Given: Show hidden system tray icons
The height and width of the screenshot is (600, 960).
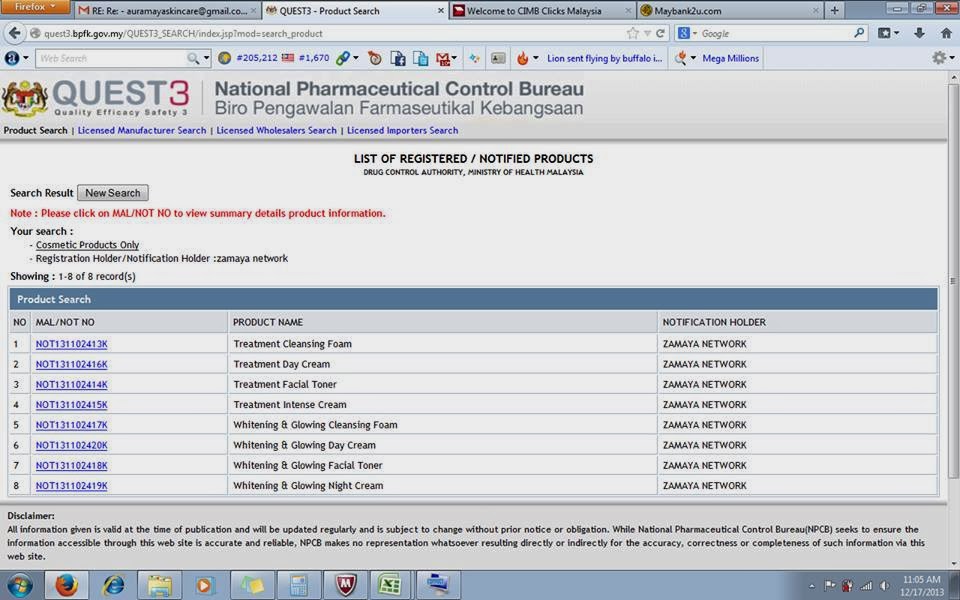Looking at the screenshot, I should click(x=812, y=586).
